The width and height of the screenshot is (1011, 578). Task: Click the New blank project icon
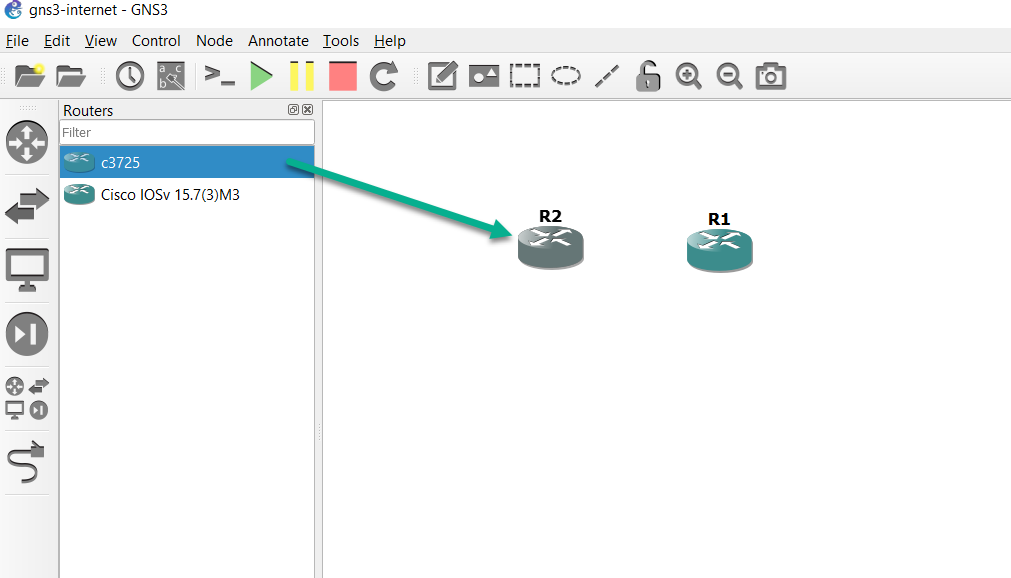tap(30, 76)
